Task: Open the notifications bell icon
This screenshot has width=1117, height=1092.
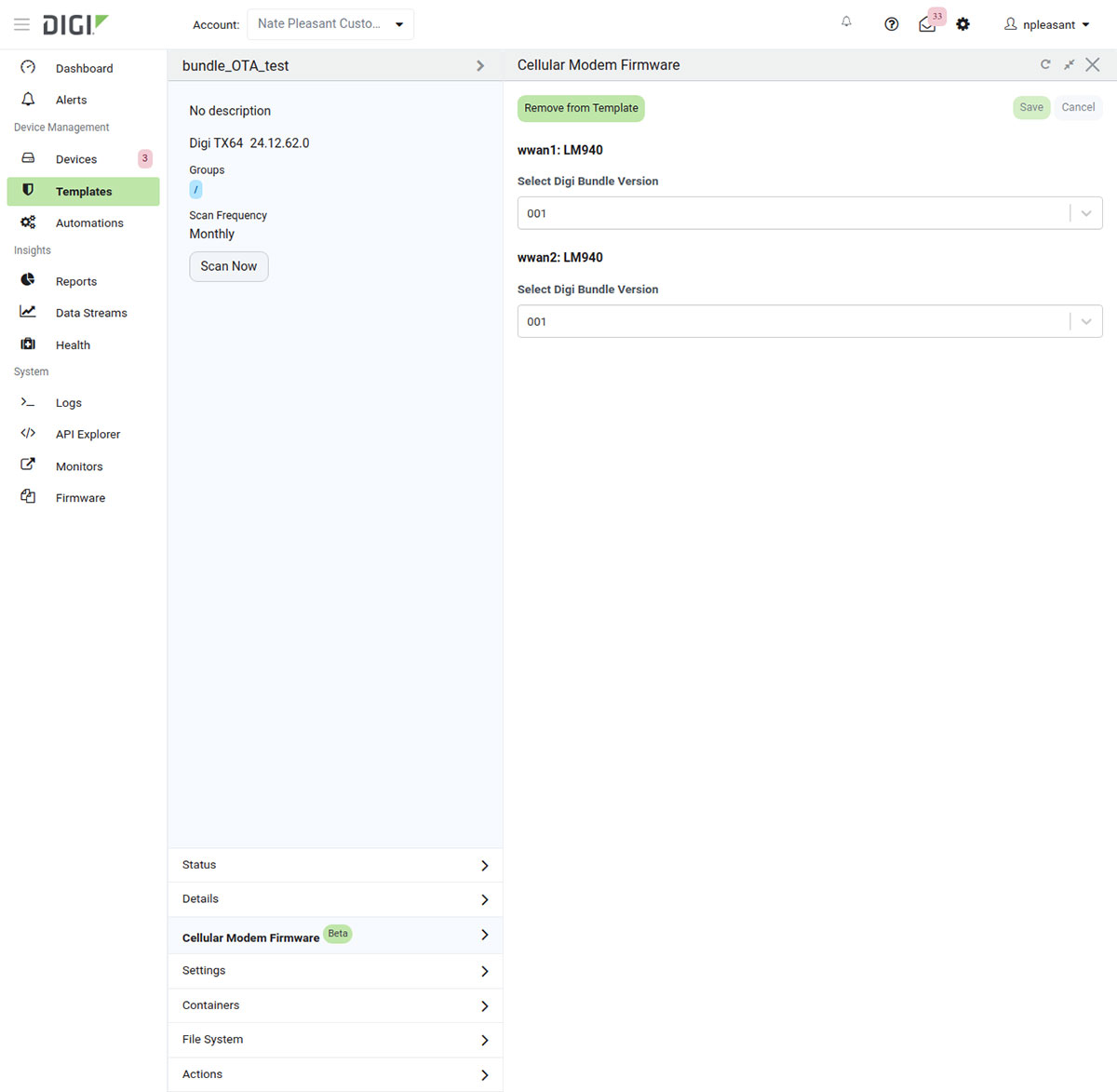Action: point(846,22)
